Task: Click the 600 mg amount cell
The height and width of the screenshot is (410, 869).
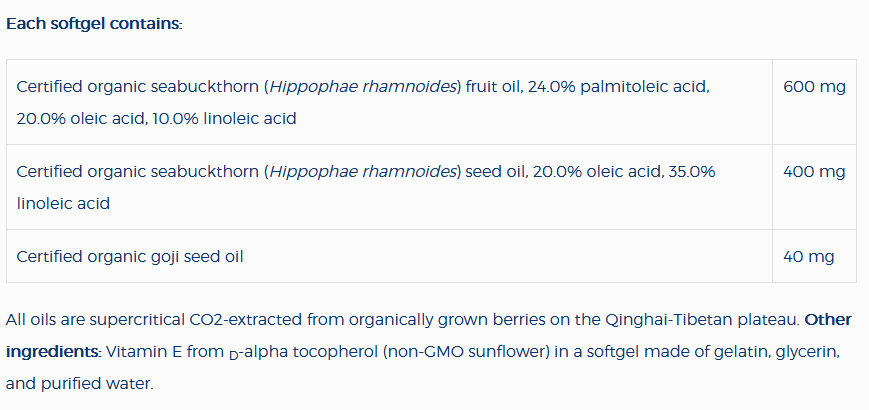Action: point(814,87)
